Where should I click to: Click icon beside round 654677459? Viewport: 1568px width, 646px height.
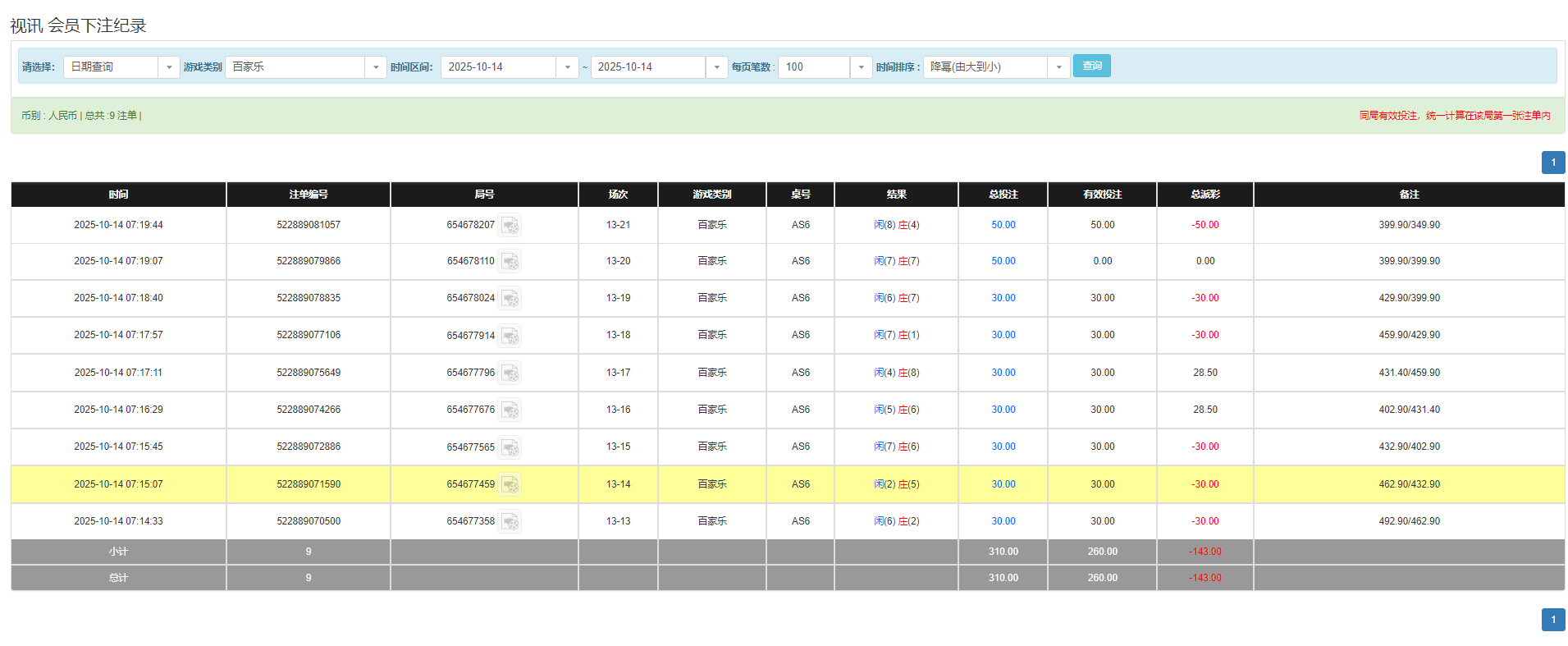point(510,484)
